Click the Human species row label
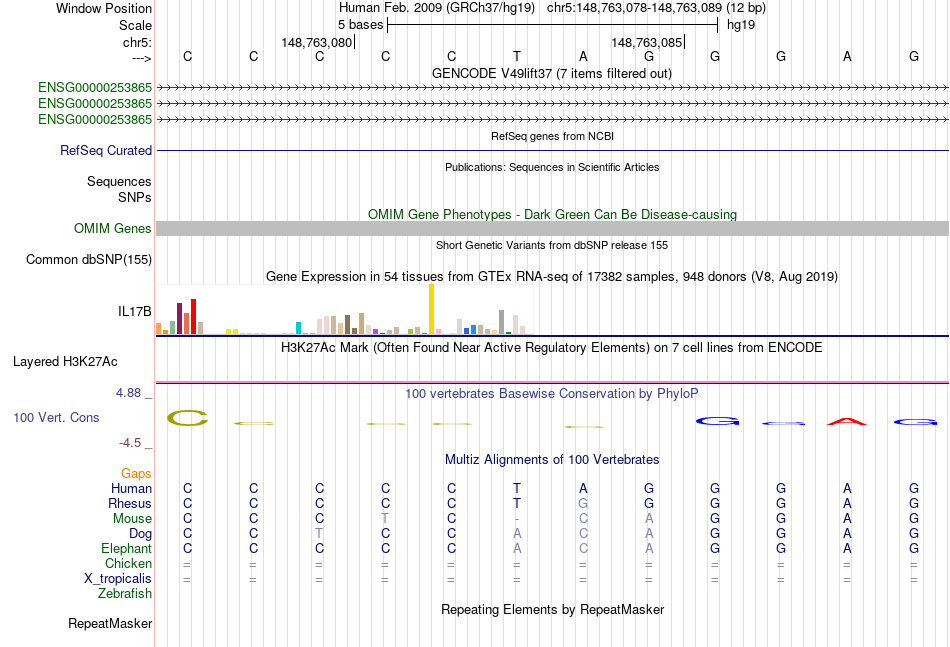This screenshot has width=950, height=647. (x=131, y=488)
